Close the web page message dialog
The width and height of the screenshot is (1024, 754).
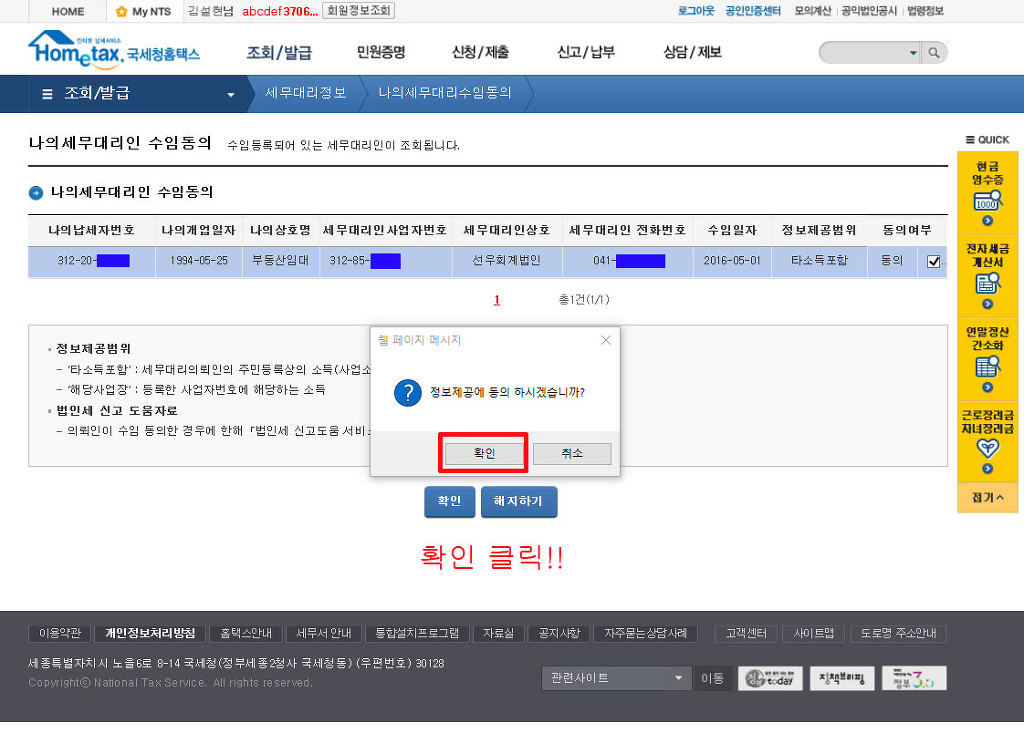click(605, 340)
